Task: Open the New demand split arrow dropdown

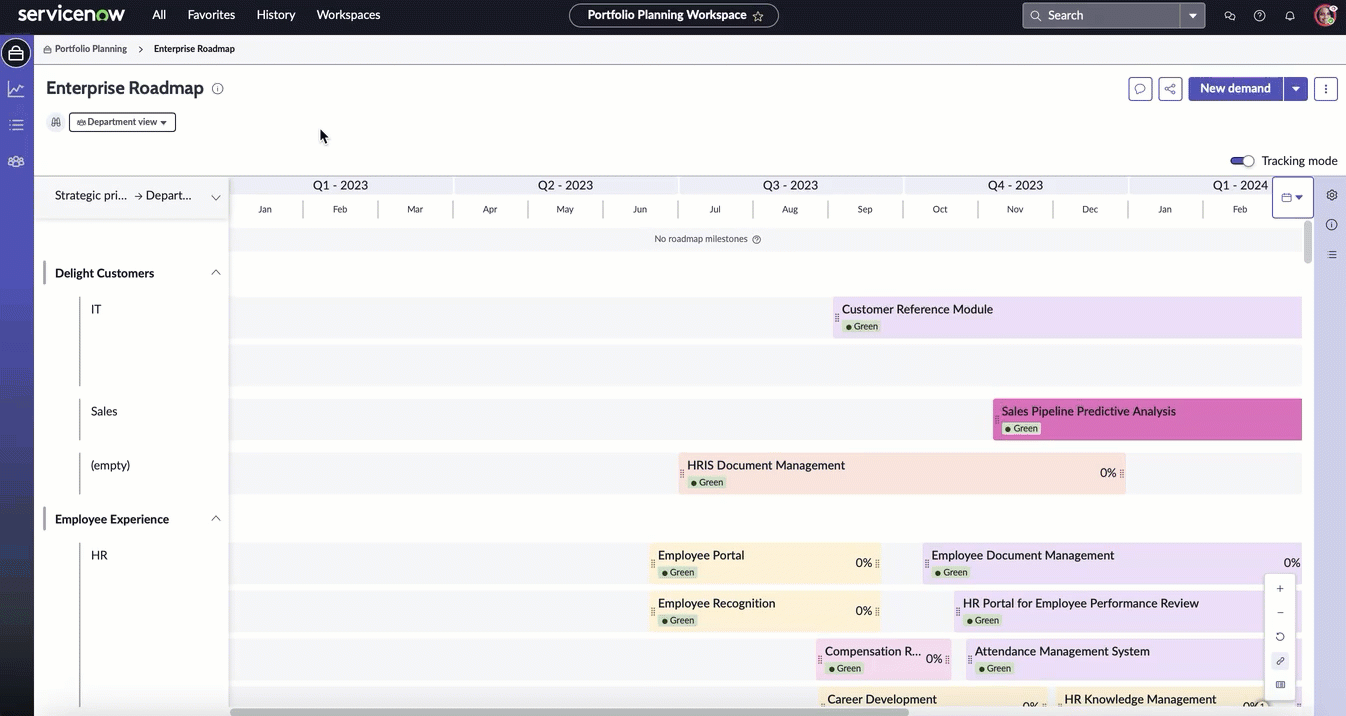Action: 1296,89
